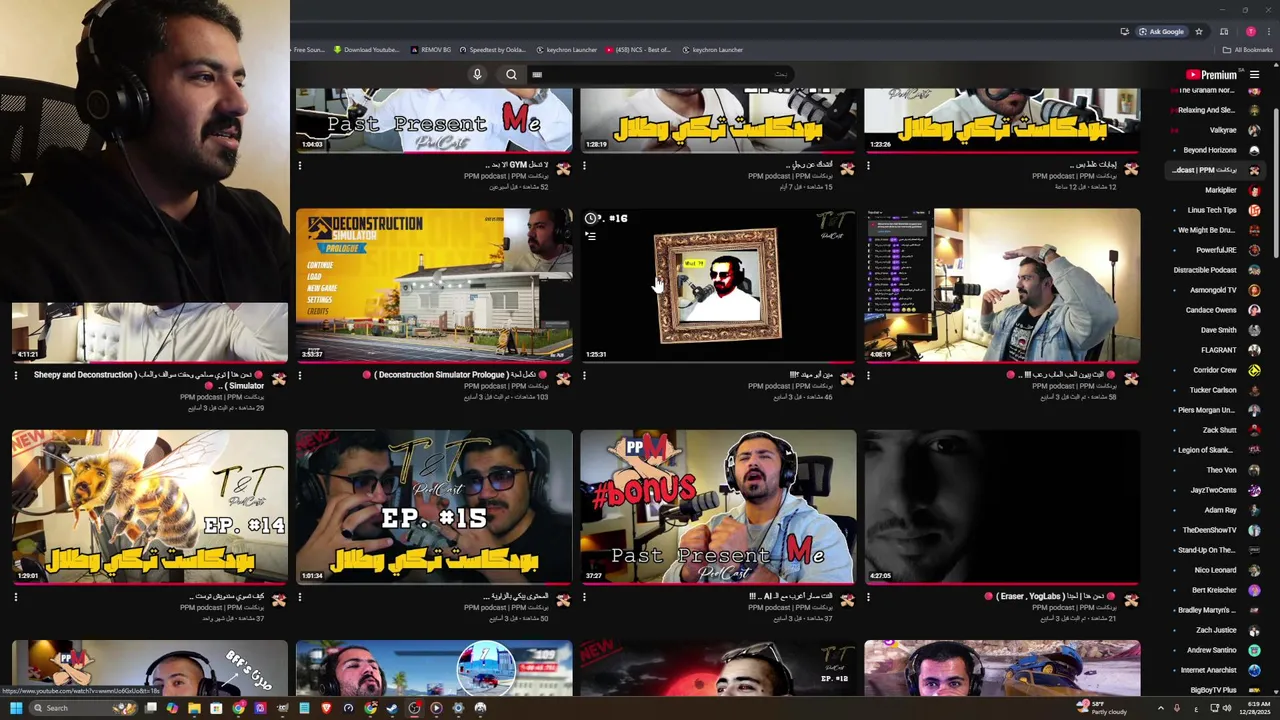Viewport: 1280px width, 720px height.
Task: Open taskbar weather widget Partly cloudy
Action: 1101,708
